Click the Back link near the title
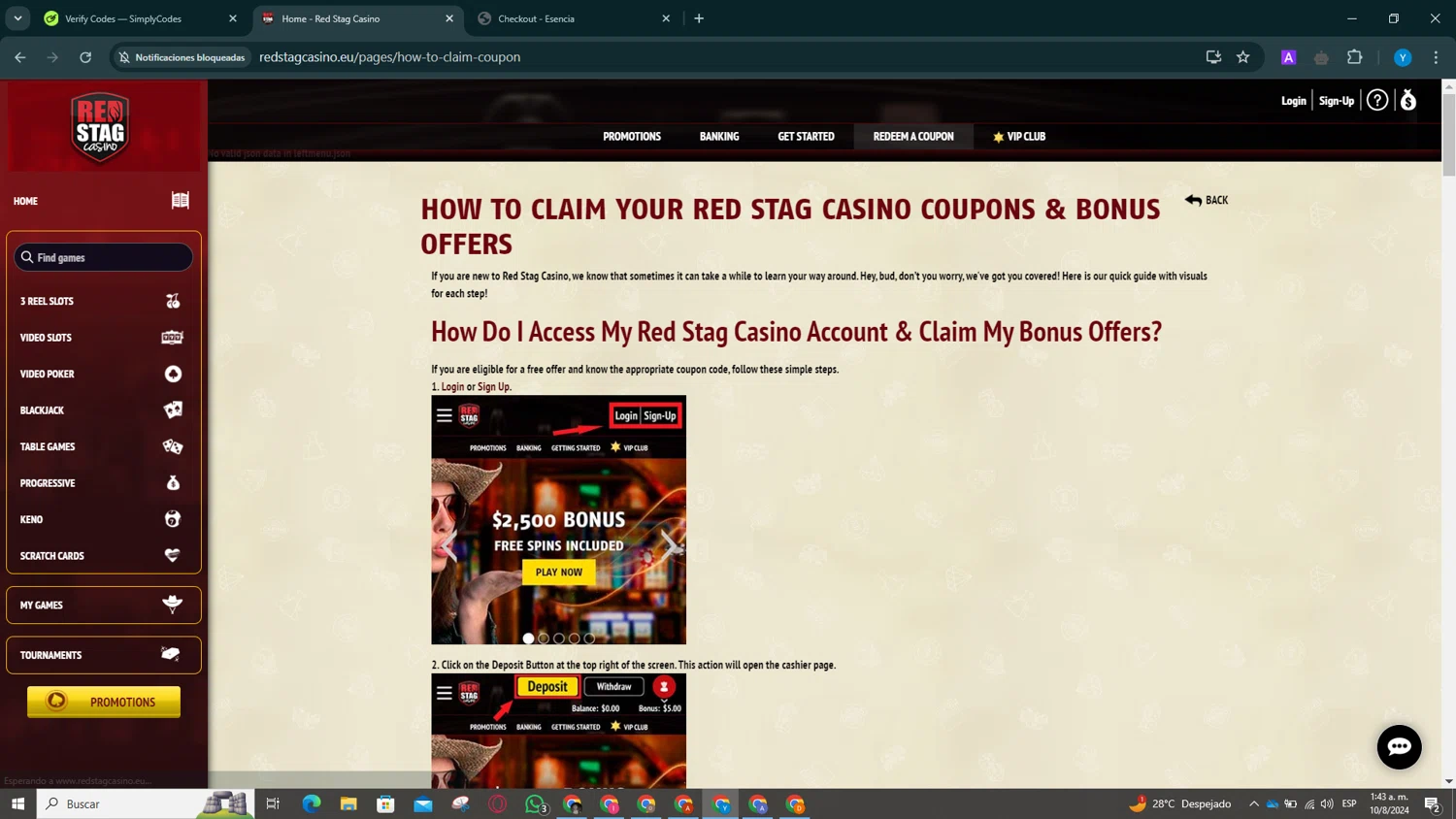The image size is (1456, 819). [x=1207, y=200]
